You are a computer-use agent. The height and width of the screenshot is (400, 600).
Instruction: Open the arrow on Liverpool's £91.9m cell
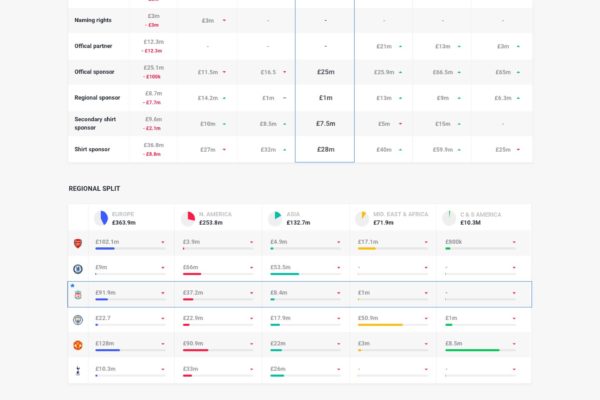pos(163,293)
